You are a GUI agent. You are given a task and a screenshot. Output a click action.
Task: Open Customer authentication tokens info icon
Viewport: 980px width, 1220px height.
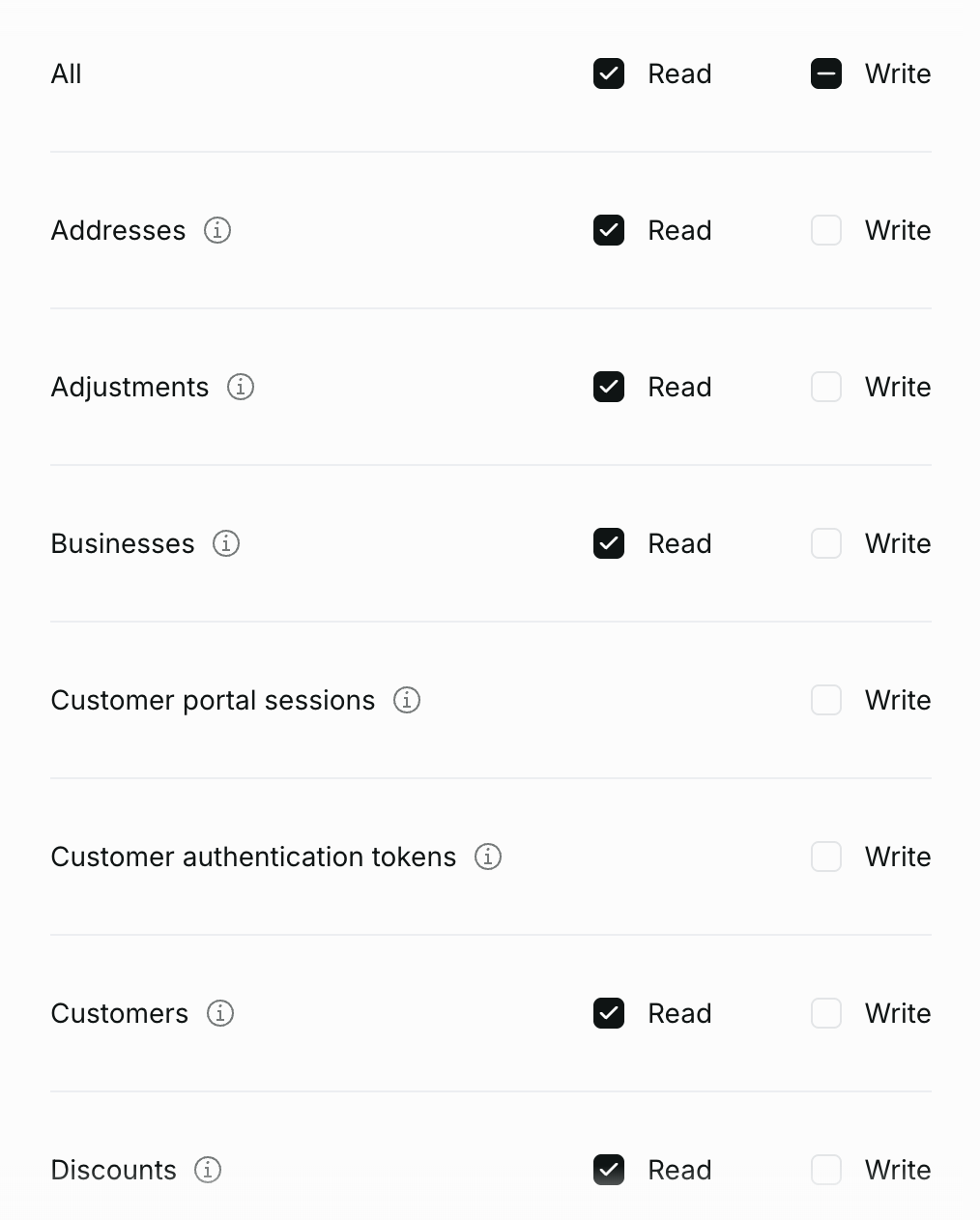click(488, 857)
